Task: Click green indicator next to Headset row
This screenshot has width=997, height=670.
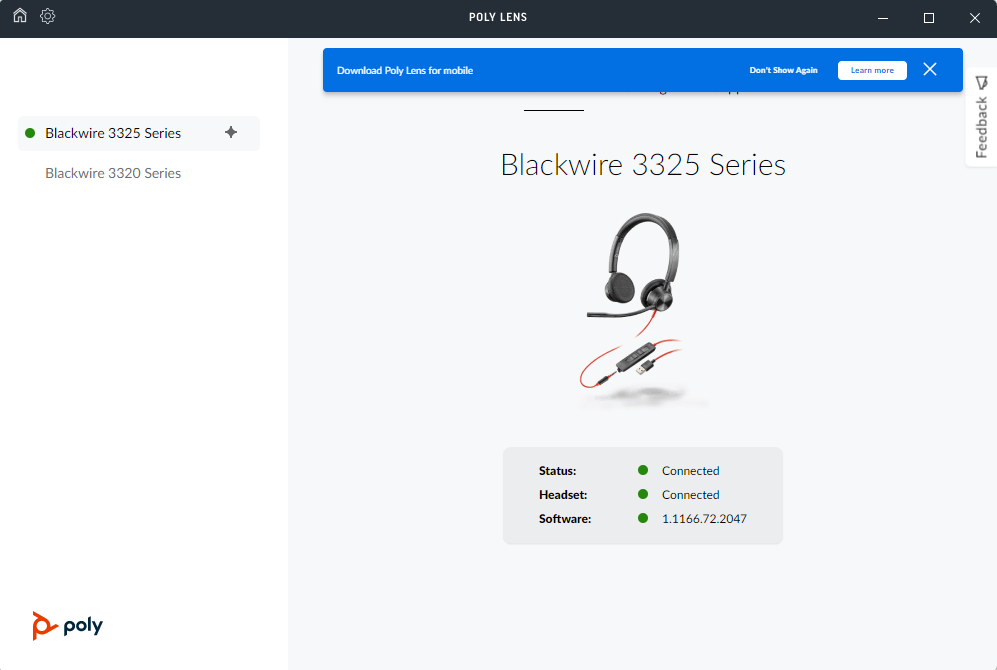Action: click(x=643, y=495)
